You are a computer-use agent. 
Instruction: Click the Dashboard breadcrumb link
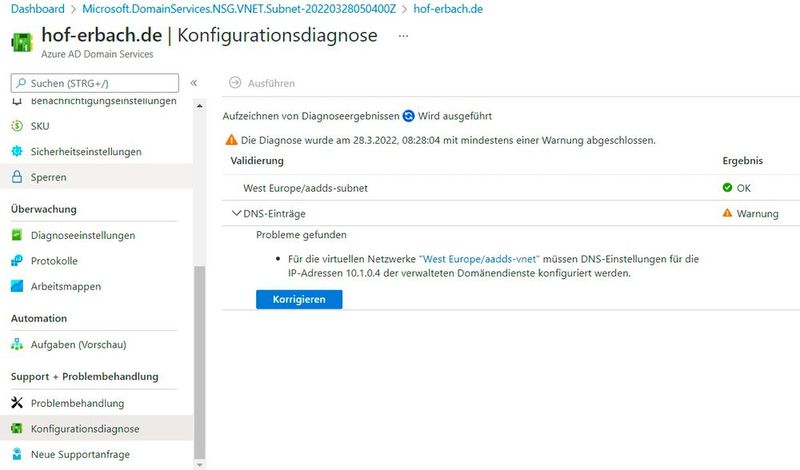coord(38,9)
